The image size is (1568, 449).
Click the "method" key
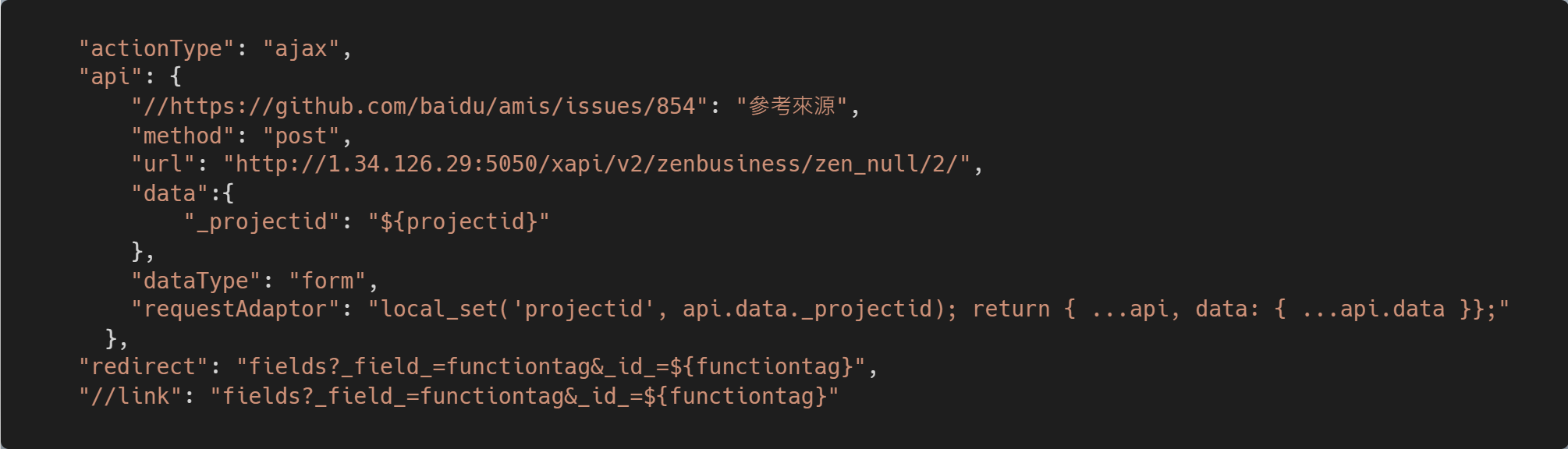183,136
